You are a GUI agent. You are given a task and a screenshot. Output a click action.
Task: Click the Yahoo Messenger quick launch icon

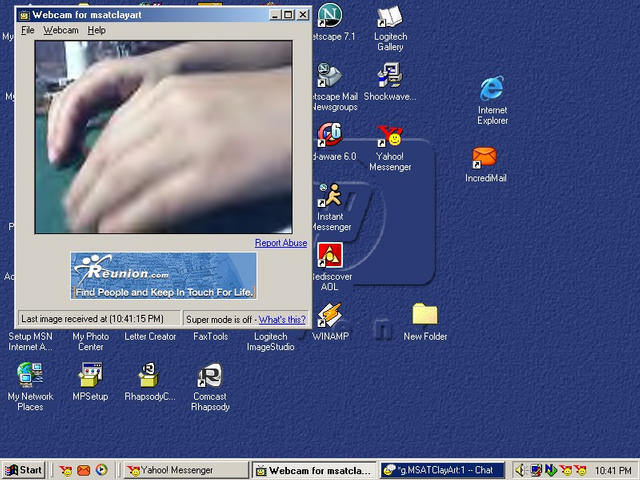coord(66,471)
